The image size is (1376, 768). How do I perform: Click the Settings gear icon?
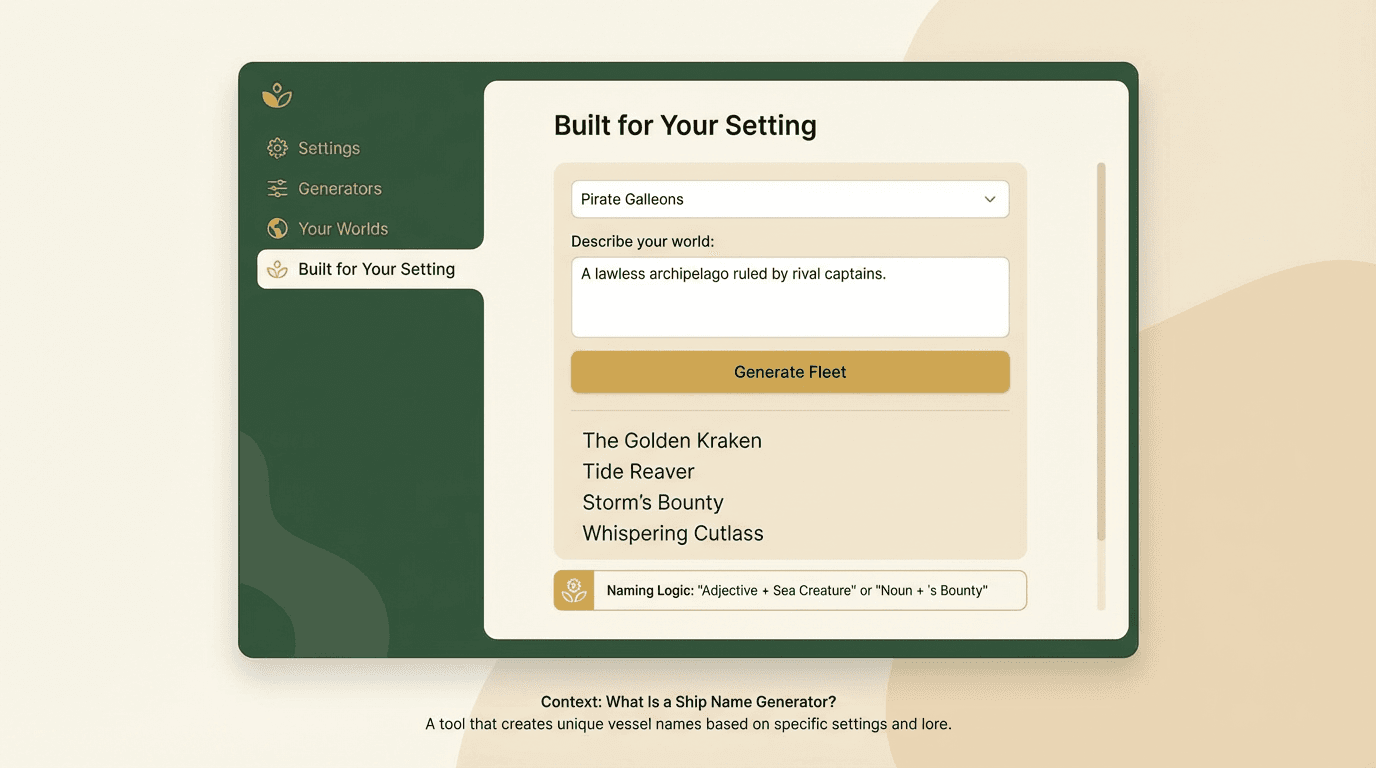tap(277, 148)
